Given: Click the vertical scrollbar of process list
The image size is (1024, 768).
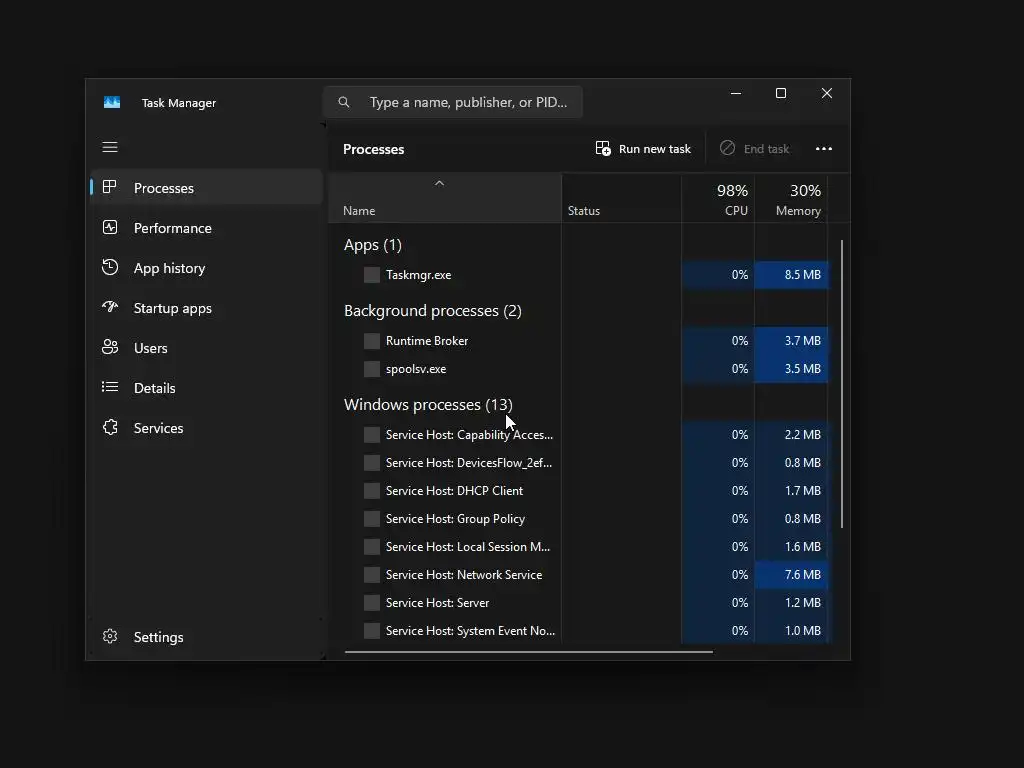Looking at the screenshot, I should tap(842, 384).
